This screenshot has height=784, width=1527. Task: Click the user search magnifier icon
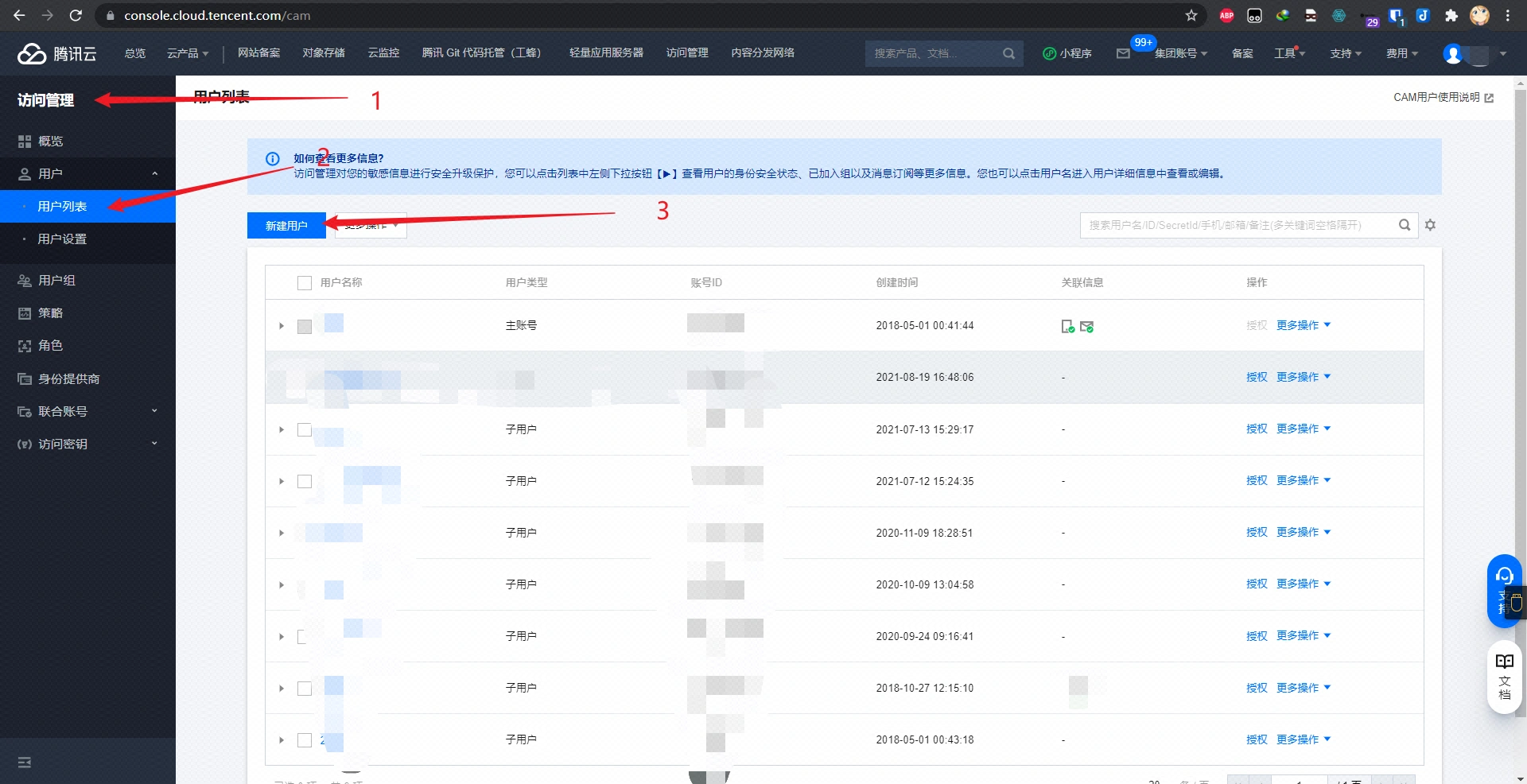pos(1405,225)
